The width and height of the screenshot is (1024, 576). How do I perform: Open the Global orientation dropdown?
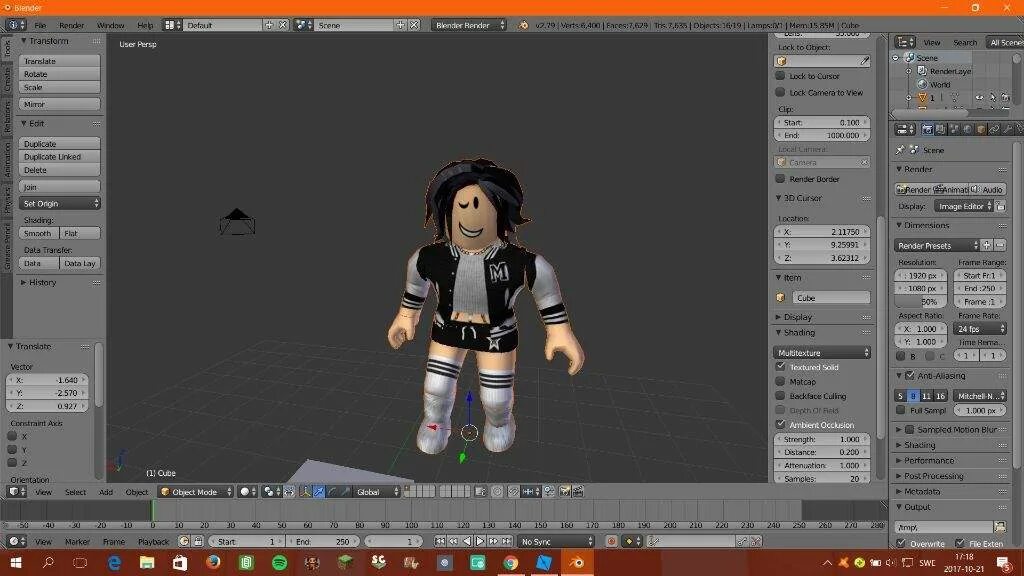377,492
